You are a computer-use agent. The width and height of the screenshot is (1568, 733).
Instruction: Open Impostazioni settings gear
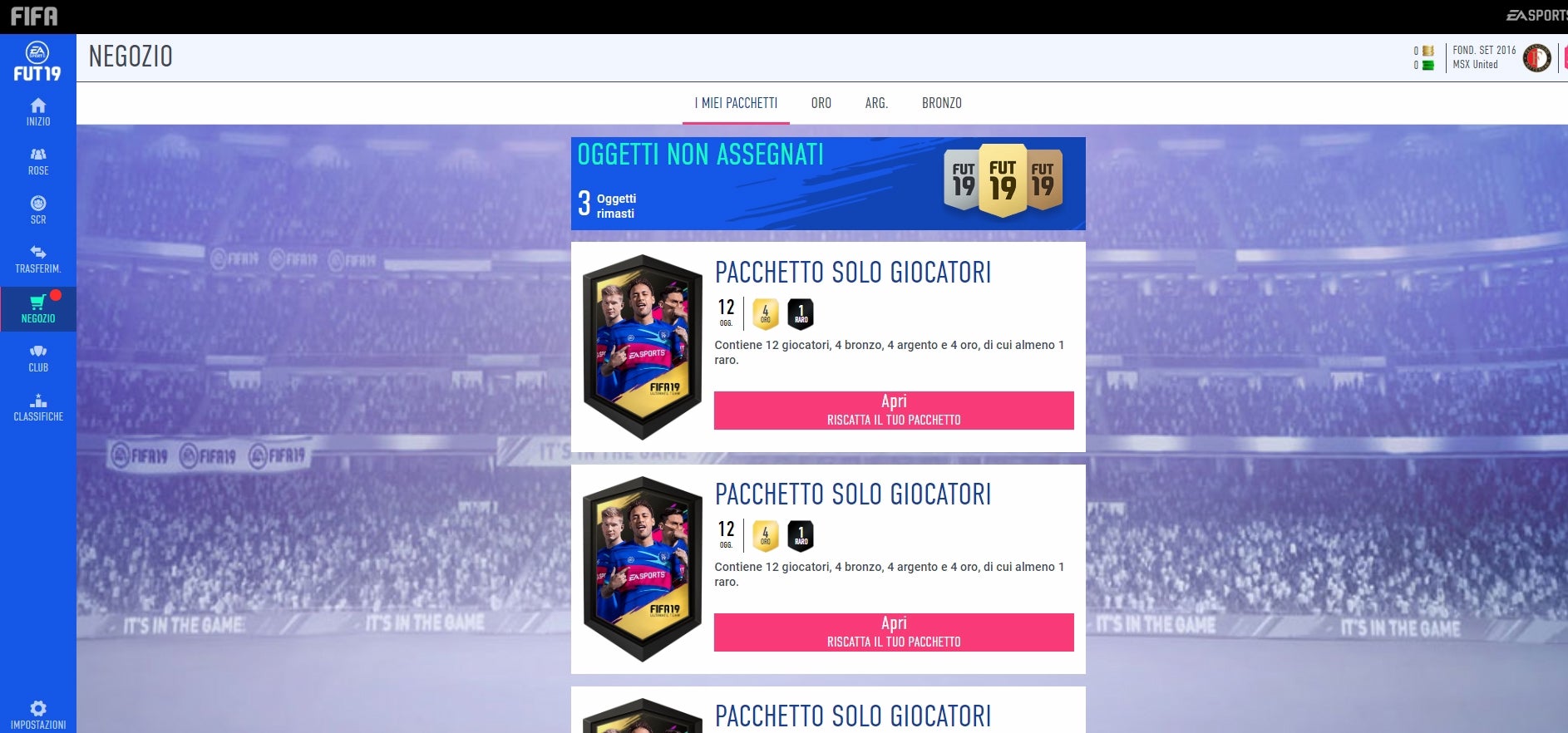(x=38, y=715)
